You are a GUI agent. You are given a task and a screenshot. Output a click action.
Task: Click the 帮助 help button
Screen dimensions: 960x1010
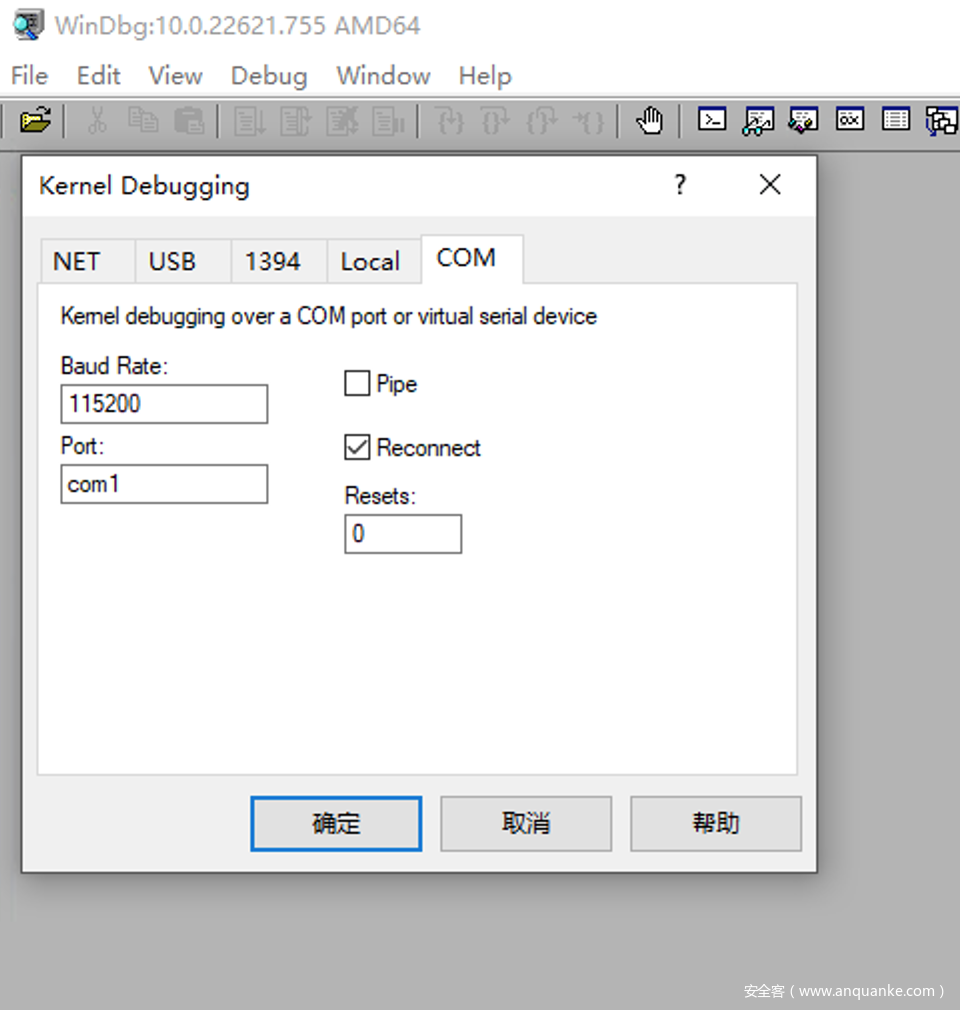(716, 823)
